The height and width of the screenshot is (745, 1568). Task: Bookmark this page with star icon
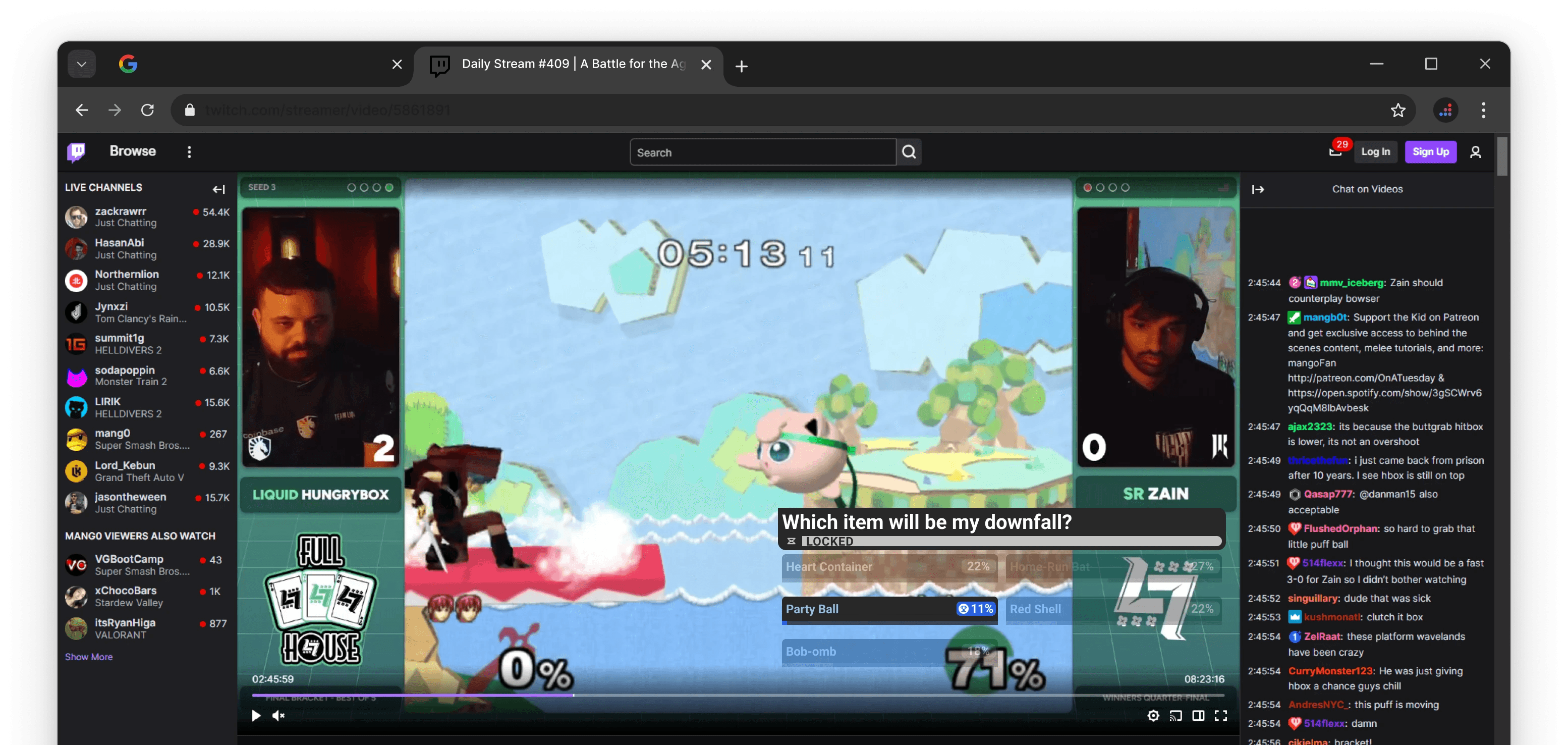[x=1397, y=110]
